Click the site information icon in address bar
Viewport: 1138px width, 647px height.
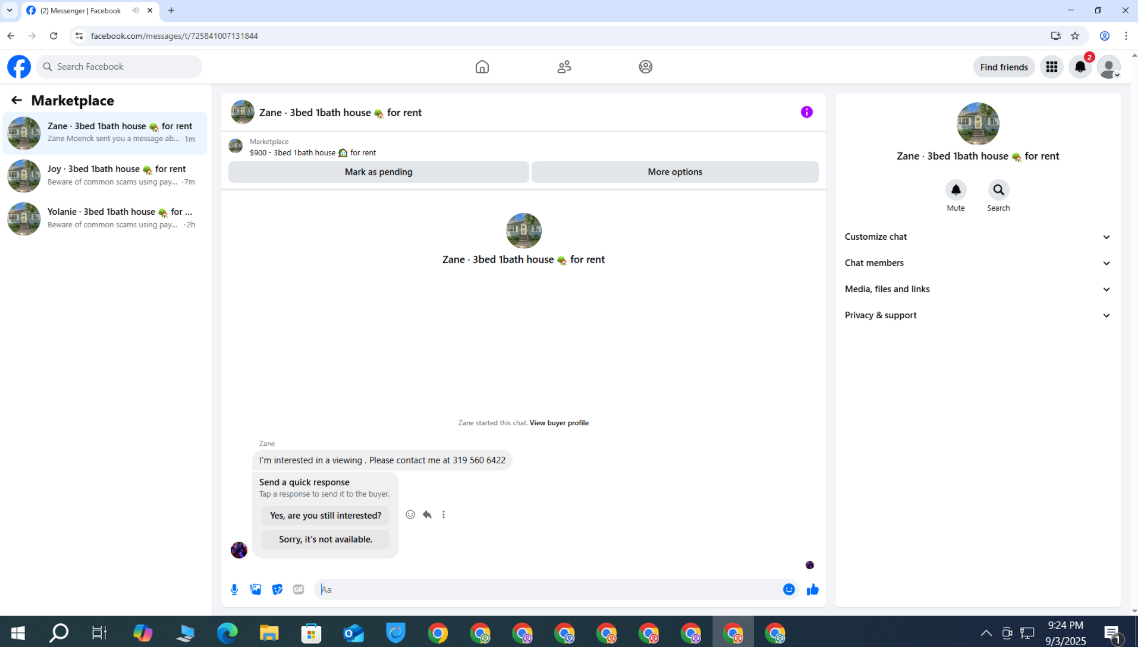(79, 36)
